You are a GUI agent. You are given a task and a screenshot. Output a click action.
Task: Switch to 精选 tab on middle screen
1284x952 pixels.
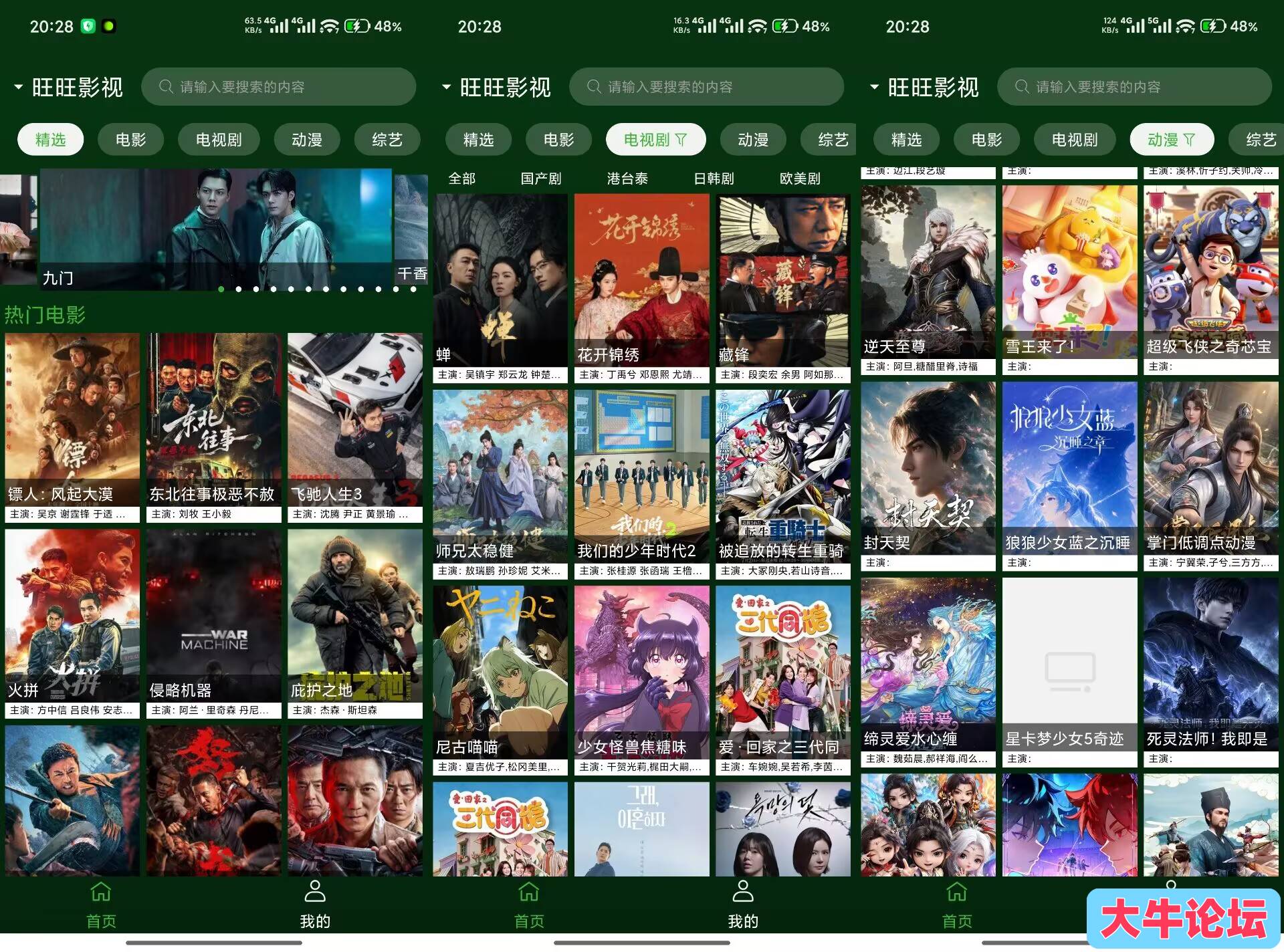[478, 140]
